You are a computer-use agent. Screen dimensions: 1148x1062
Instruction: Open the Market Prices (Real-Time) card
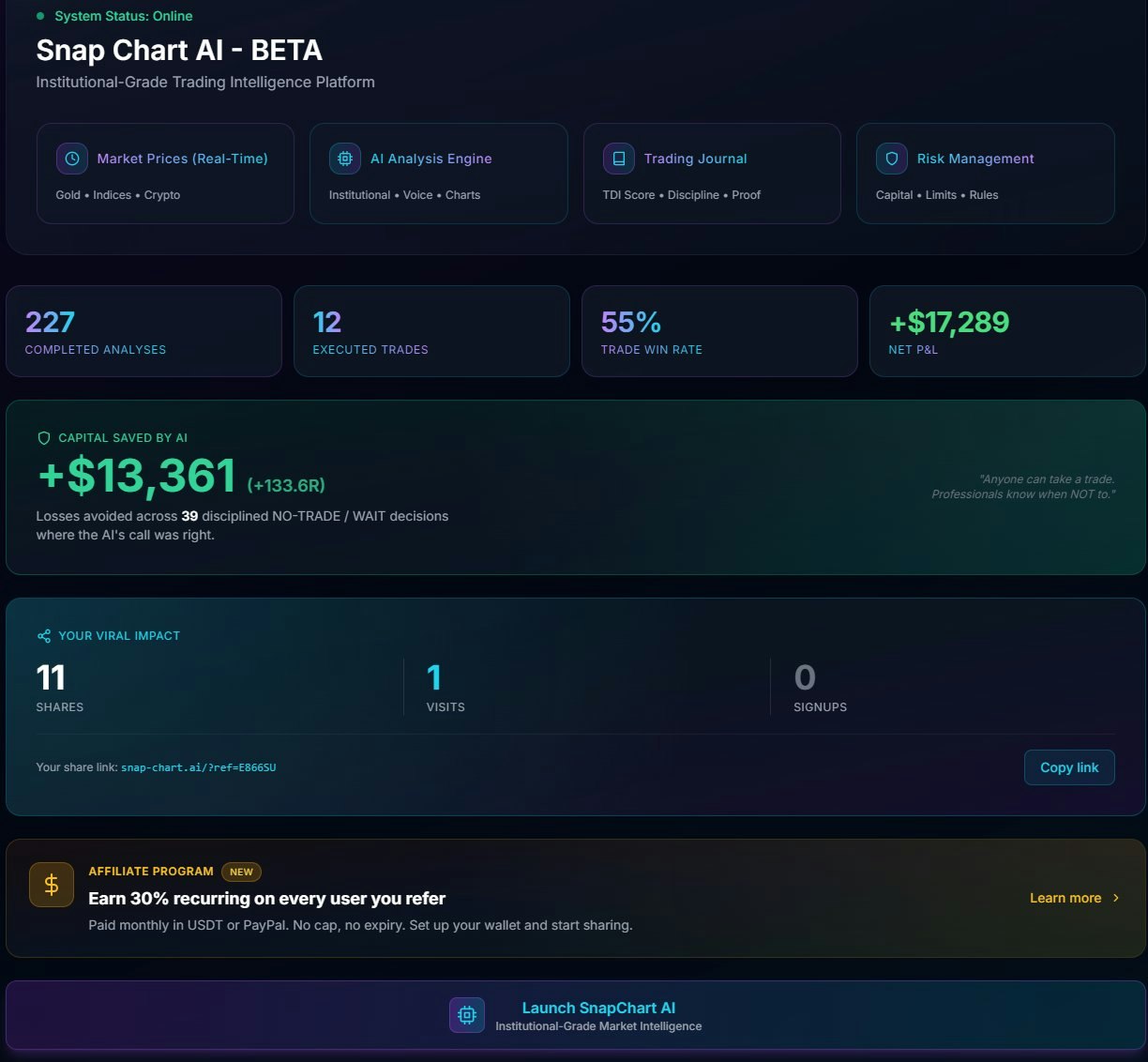(165, 174)
